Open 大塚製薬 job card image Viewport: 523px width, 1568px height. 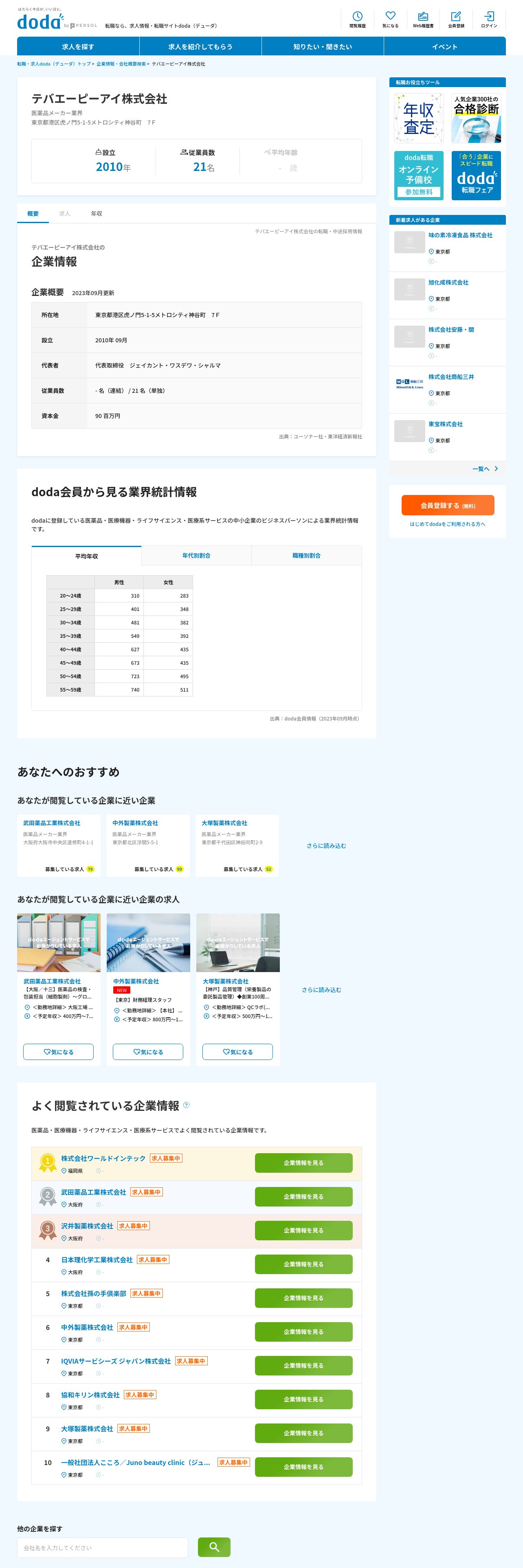[x=238, y=942]
